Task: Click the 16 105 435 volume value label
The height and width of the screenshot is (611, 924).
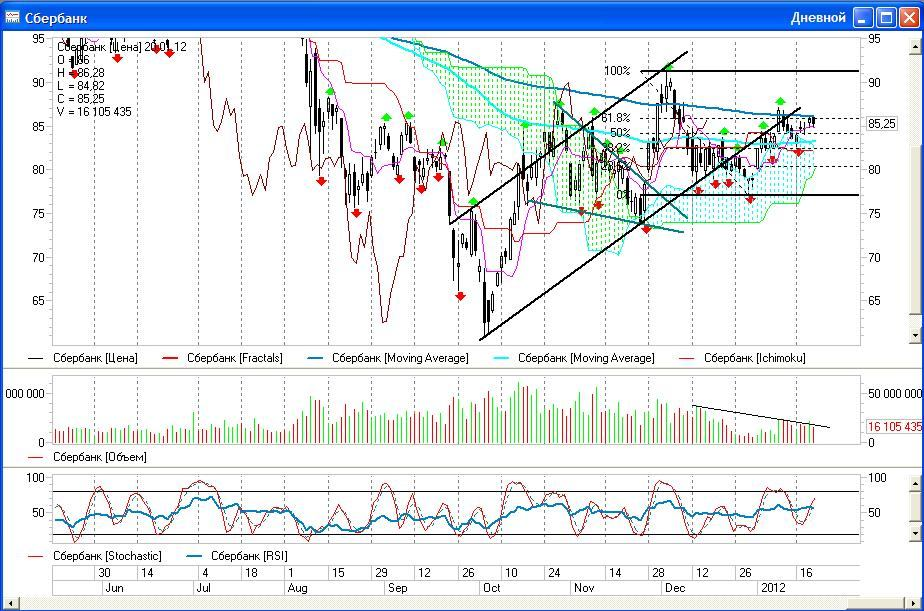Action: (895, 427)
